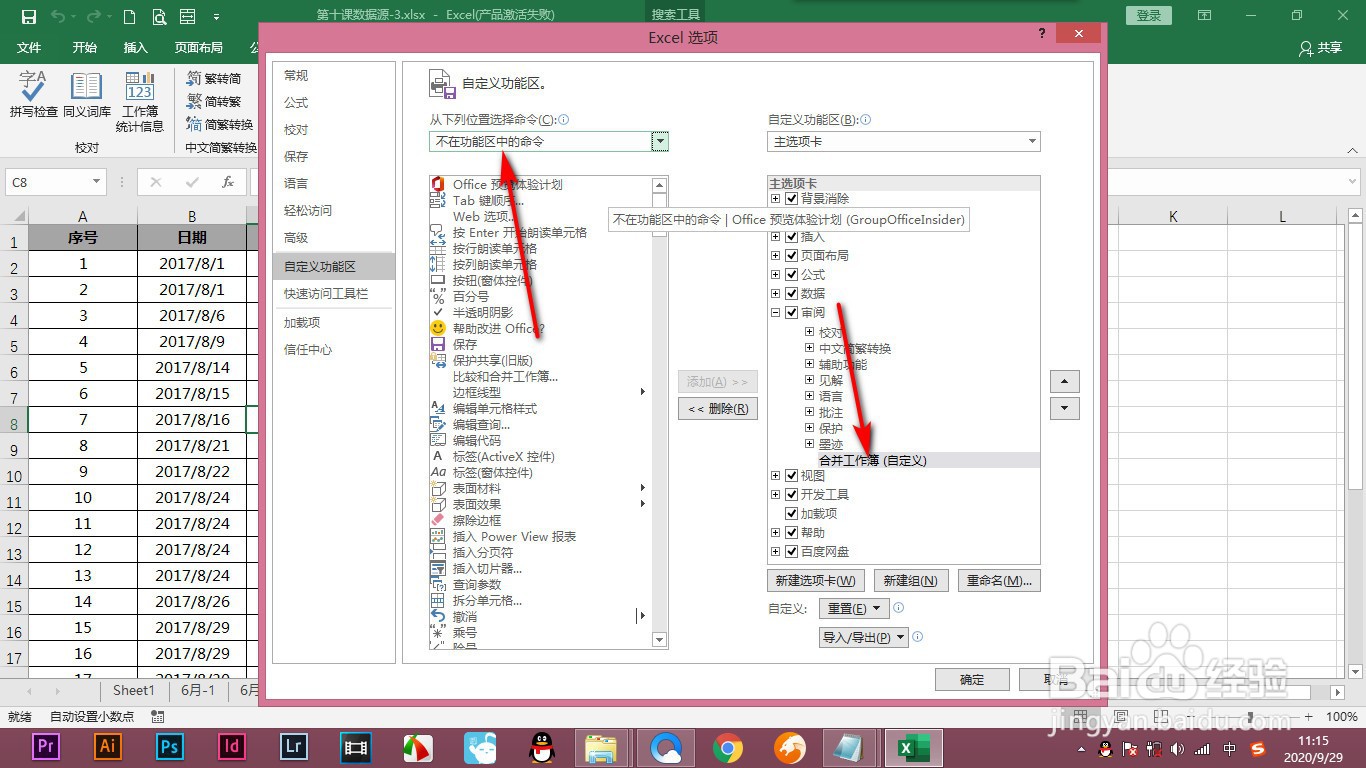Click info icon next to 导入/导出 button
Viewport: 1366px width, 768px height.
918,636
